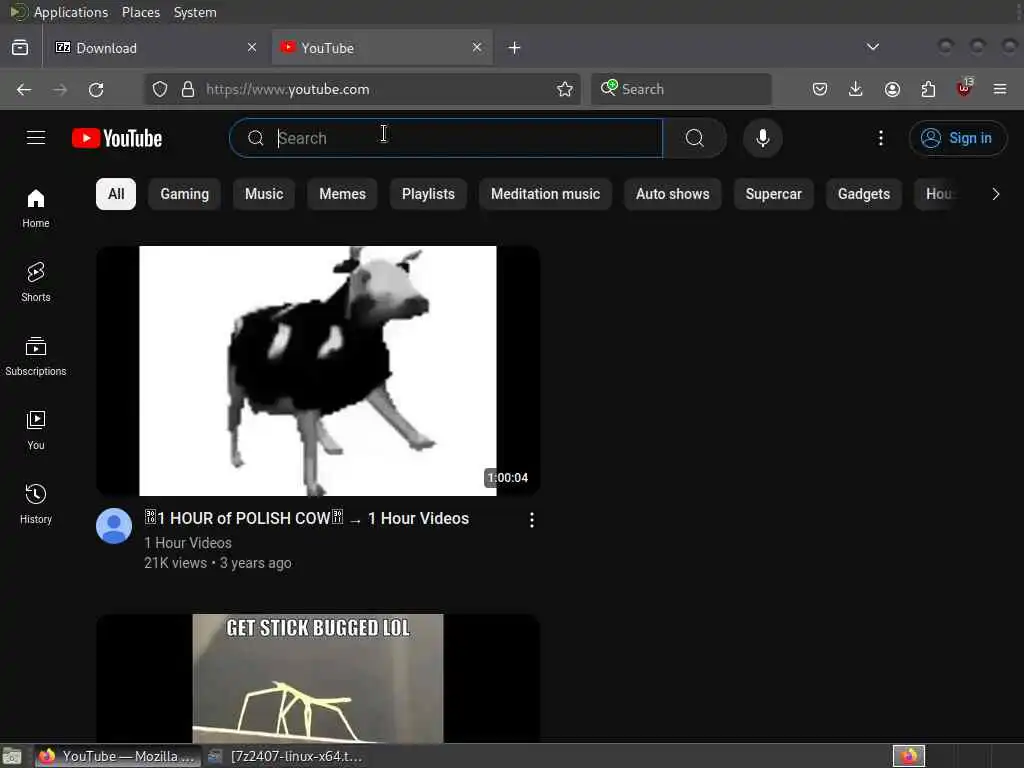Image resolution: width=1024 pixels, height=768 pixels.
Task: Open Subscriptions in the sidebar
Action: coord(36,357)
